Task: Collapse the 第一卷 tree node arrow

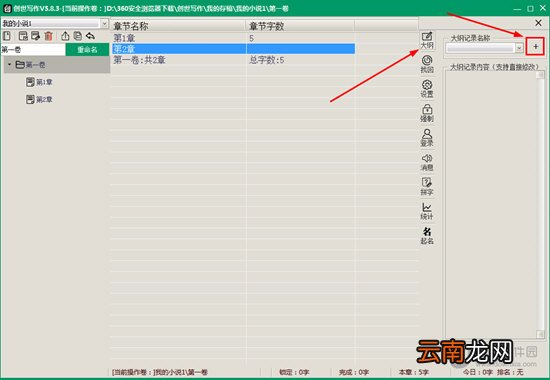Action: coord(9,65)
